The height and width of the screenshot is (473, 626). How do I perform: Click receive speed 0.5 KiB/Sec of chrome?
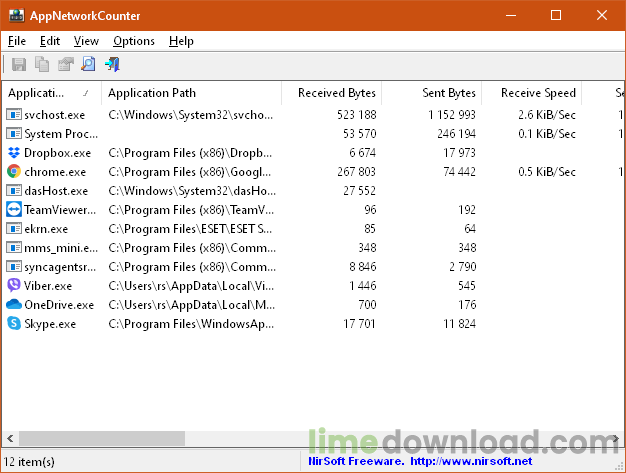pos(547,172)
